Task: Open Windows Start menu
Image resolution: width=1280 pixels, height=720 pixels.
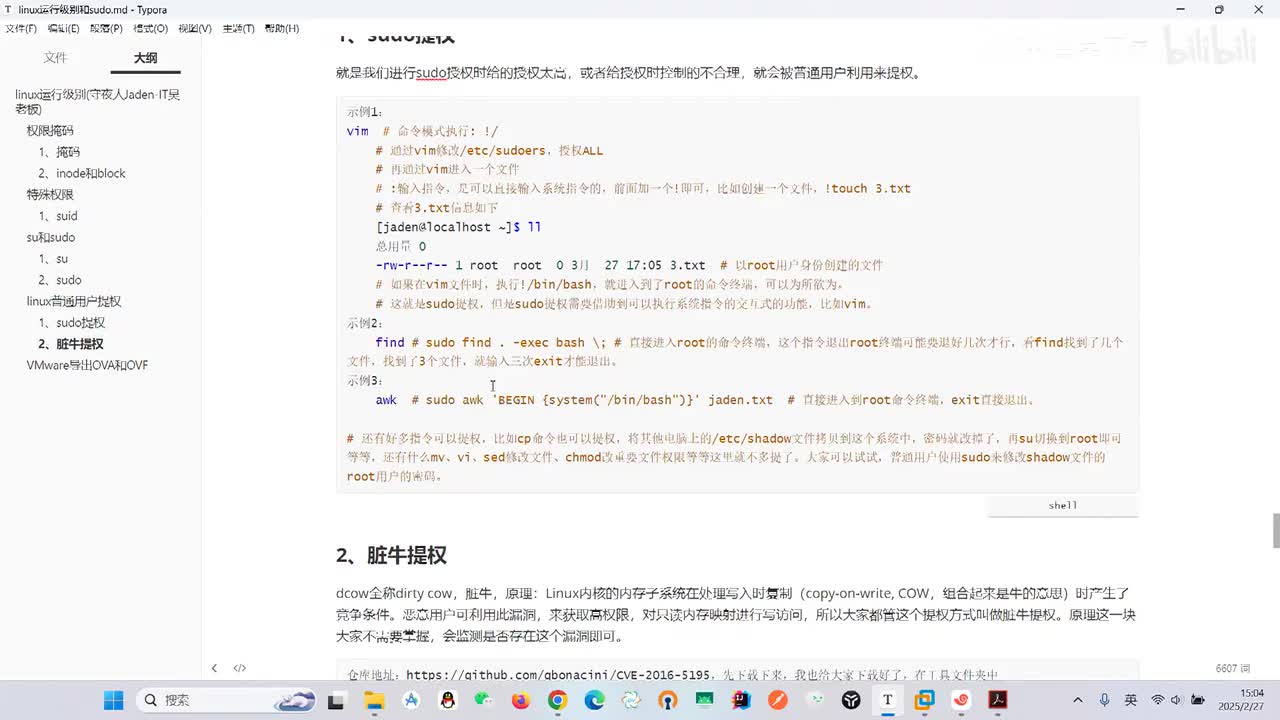Action: [x=114, y=700]
